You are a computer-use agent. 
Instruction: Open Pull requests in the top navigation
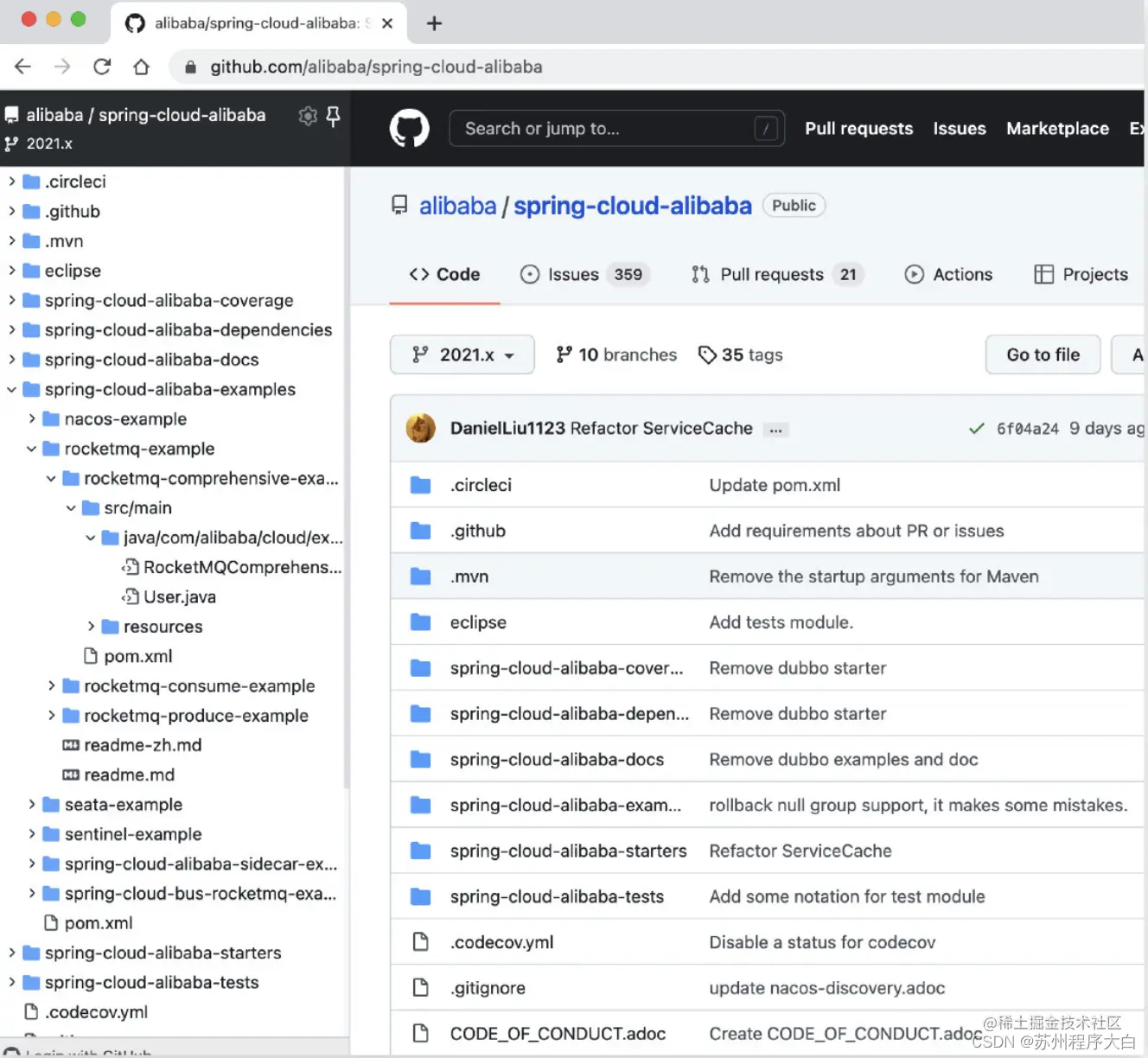coord(858,129)
